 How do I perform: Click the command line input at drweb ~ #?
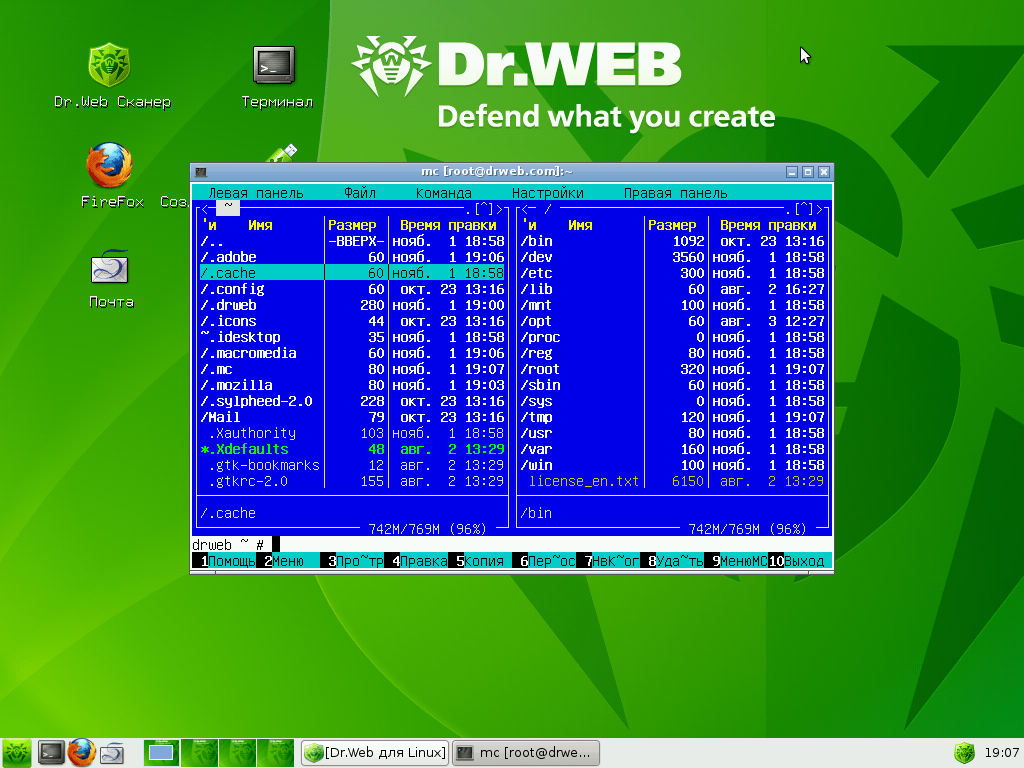(552, 545)
